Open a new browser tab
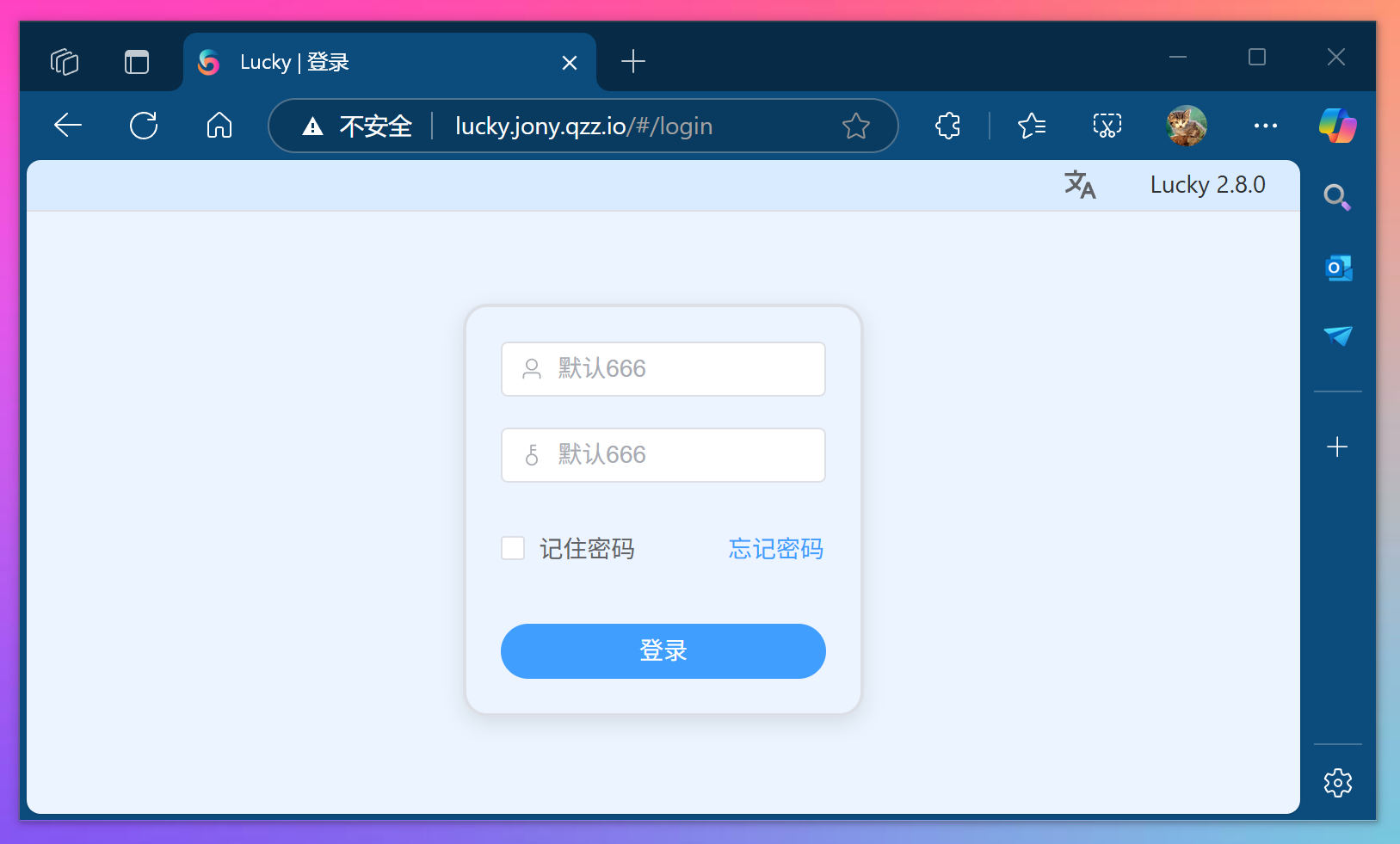This screenshot has width=1400, height=844. click(632, 61)
